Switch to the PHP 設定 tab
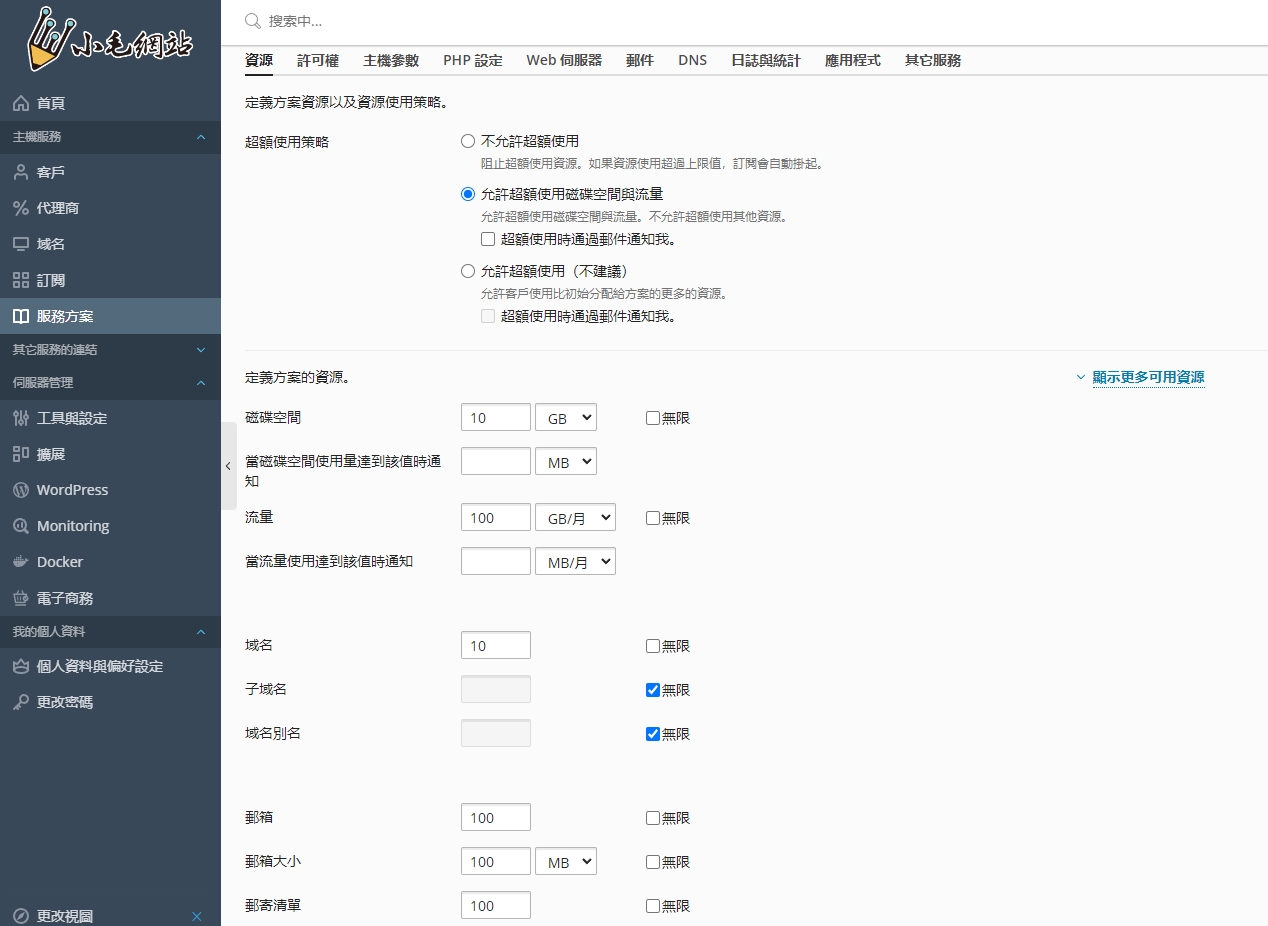This screenshot has width=1268, height=926. point(473,60)
